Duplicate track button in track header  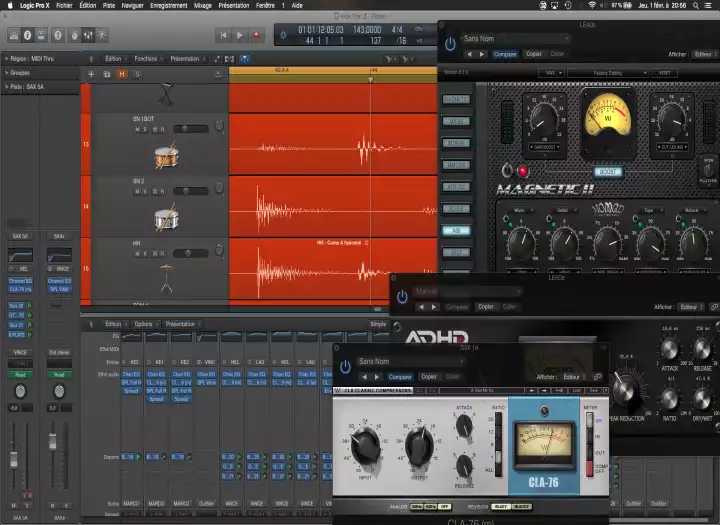pyautogui.click(x=107, y=74)
